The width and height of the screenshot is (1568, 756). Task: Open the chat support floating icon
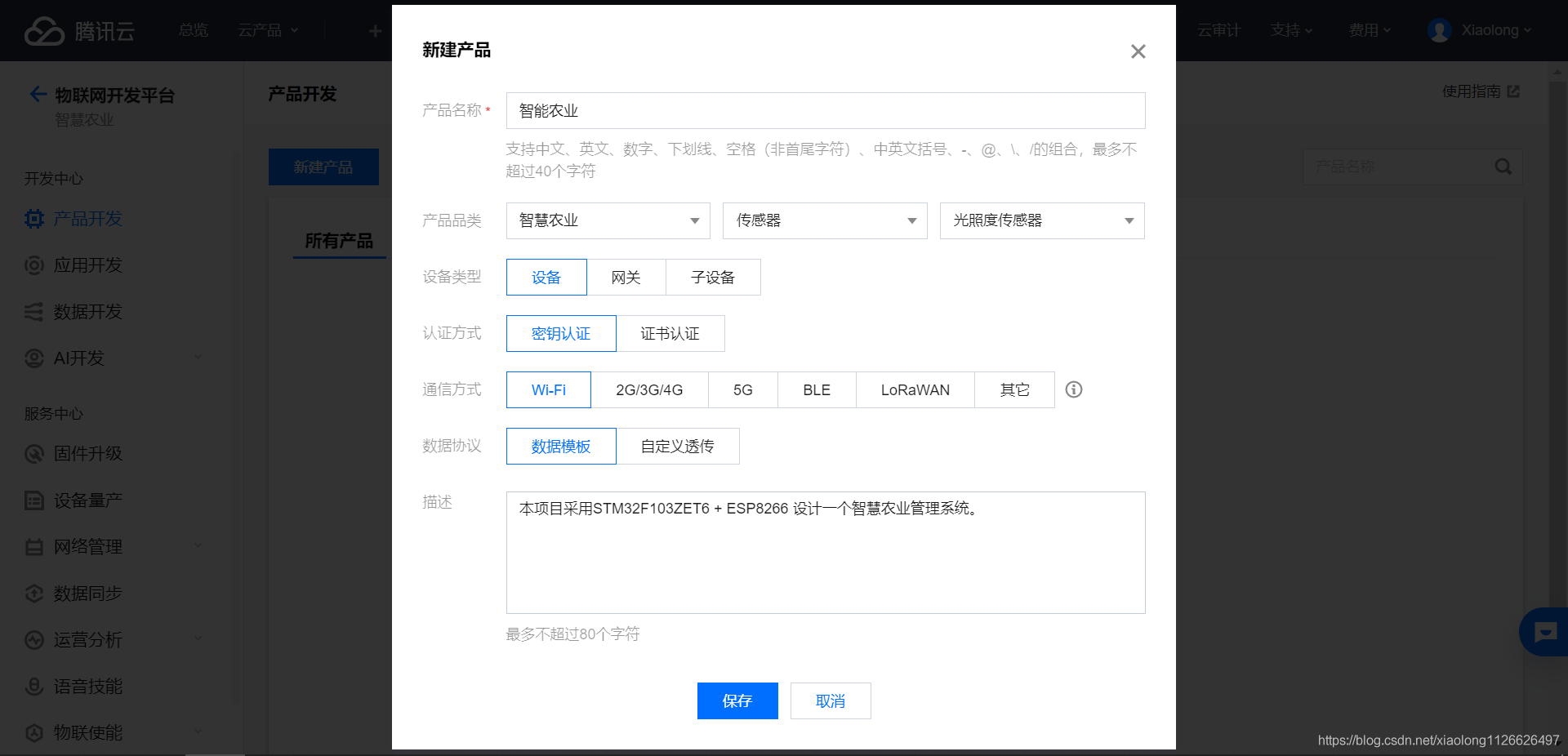coord(1545,632)
